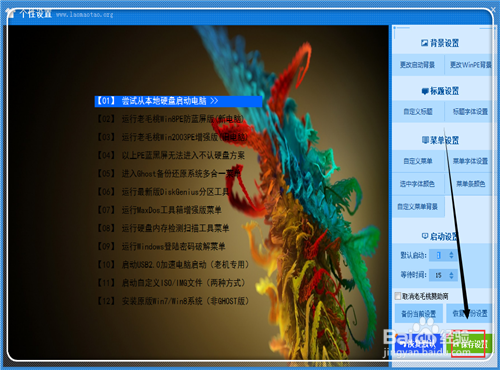Select menu entry 04 不认硬盘方案
Image resolution: width=500 pixels, height=370 pixels.
[x=171, y=155]
